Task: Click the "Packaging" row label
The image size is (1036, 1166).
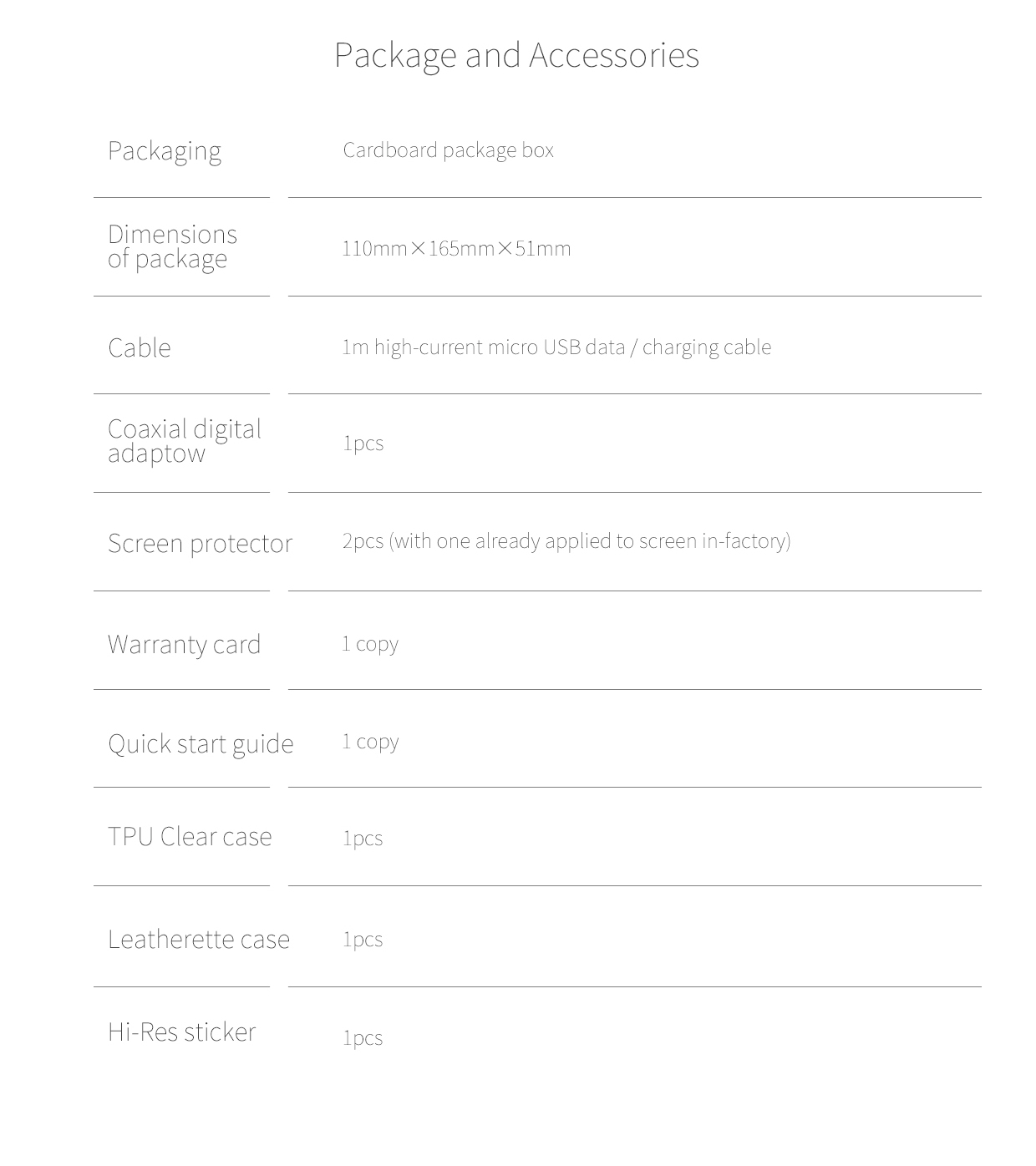Action: click(x=165, y=151)
